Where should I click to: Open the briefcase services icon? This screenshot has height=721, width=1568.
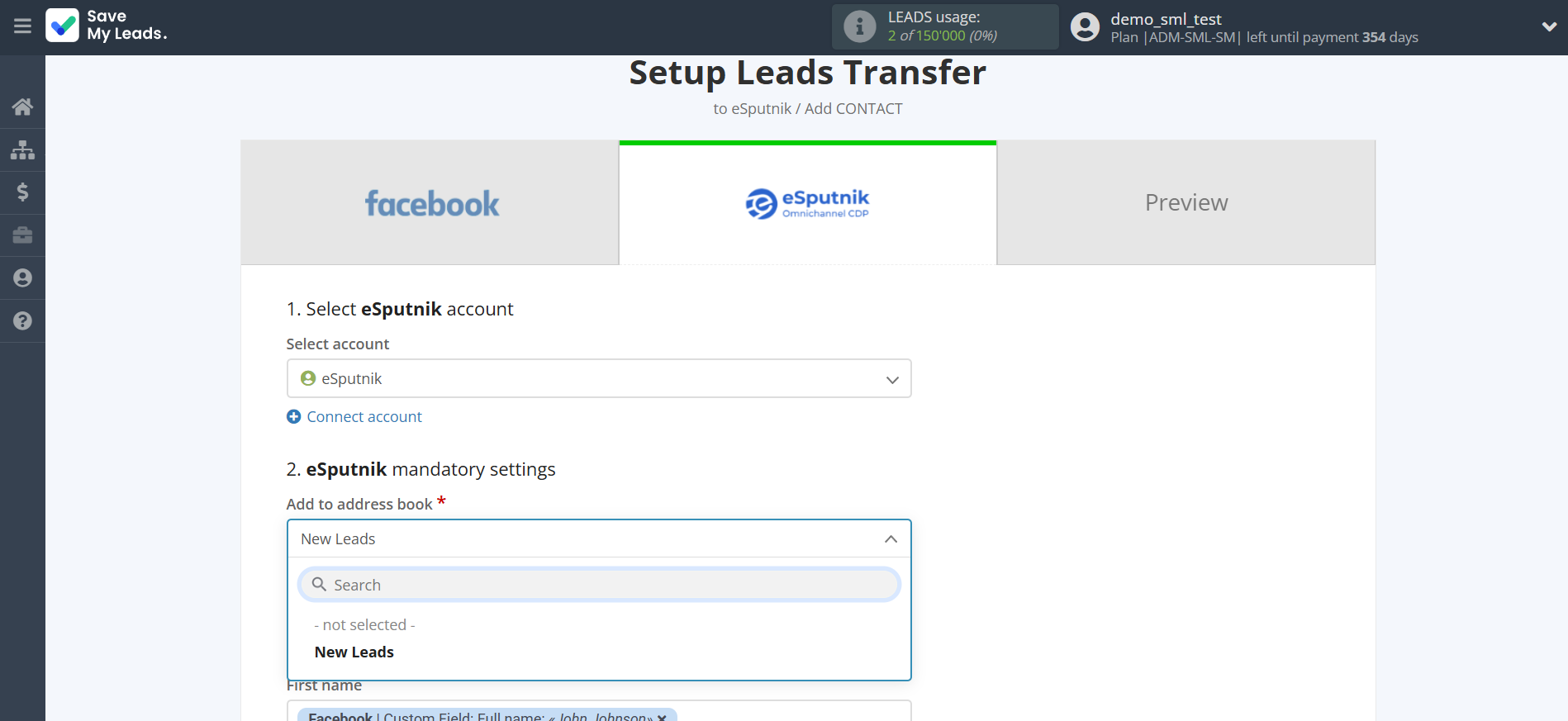coord(22,235)
